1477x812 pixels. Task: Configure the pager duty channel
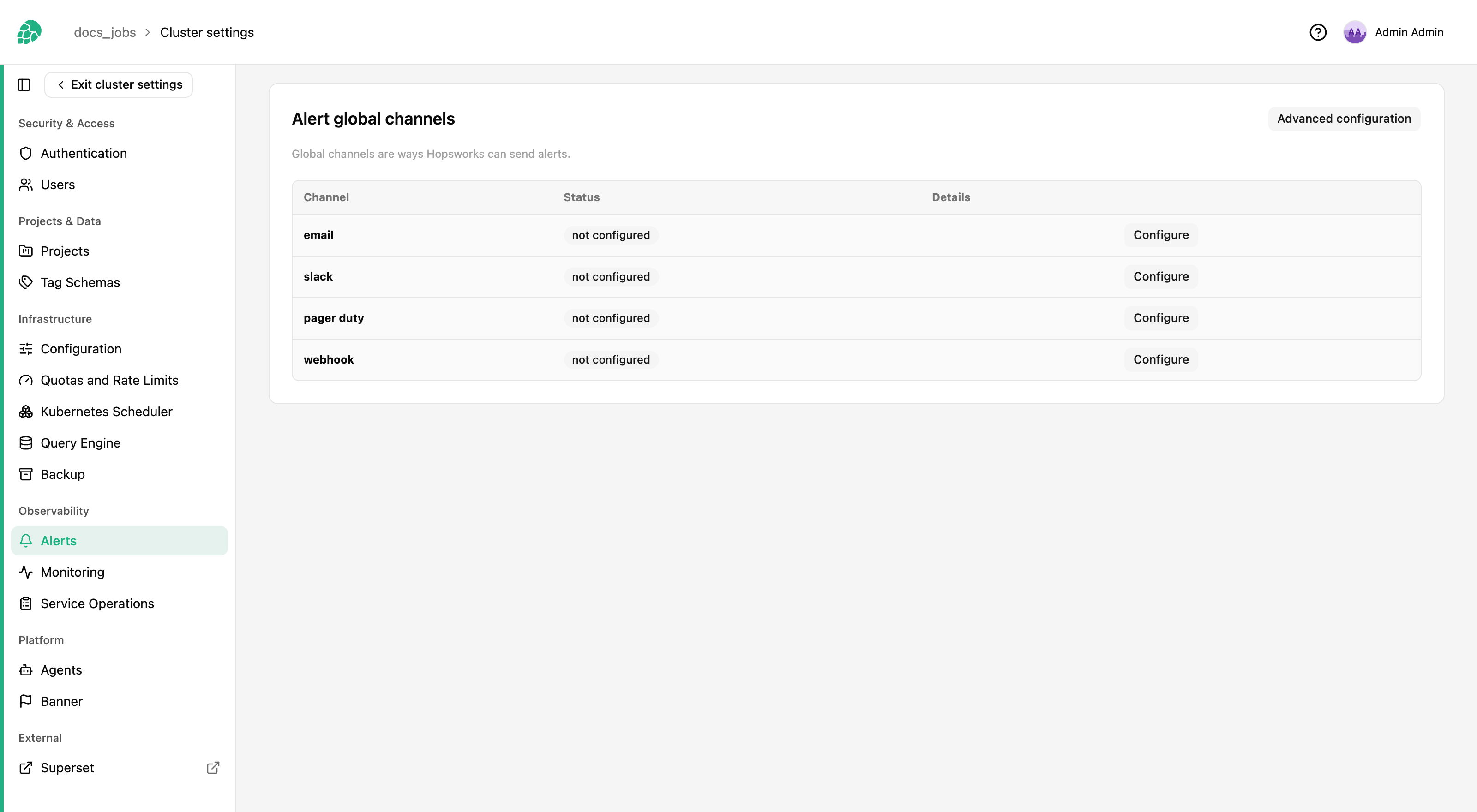click(1160, 318)
